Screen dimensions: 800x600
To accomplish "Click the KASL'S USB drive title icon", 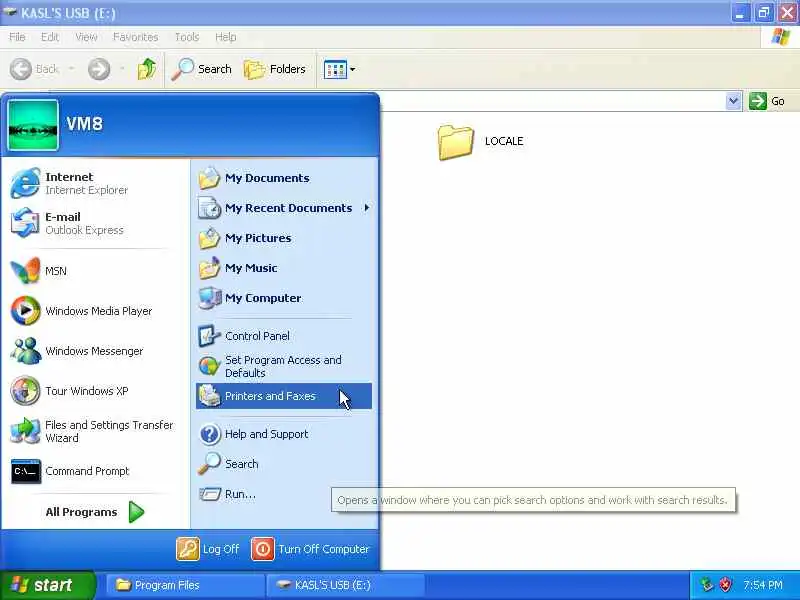I will pos(10,12).
